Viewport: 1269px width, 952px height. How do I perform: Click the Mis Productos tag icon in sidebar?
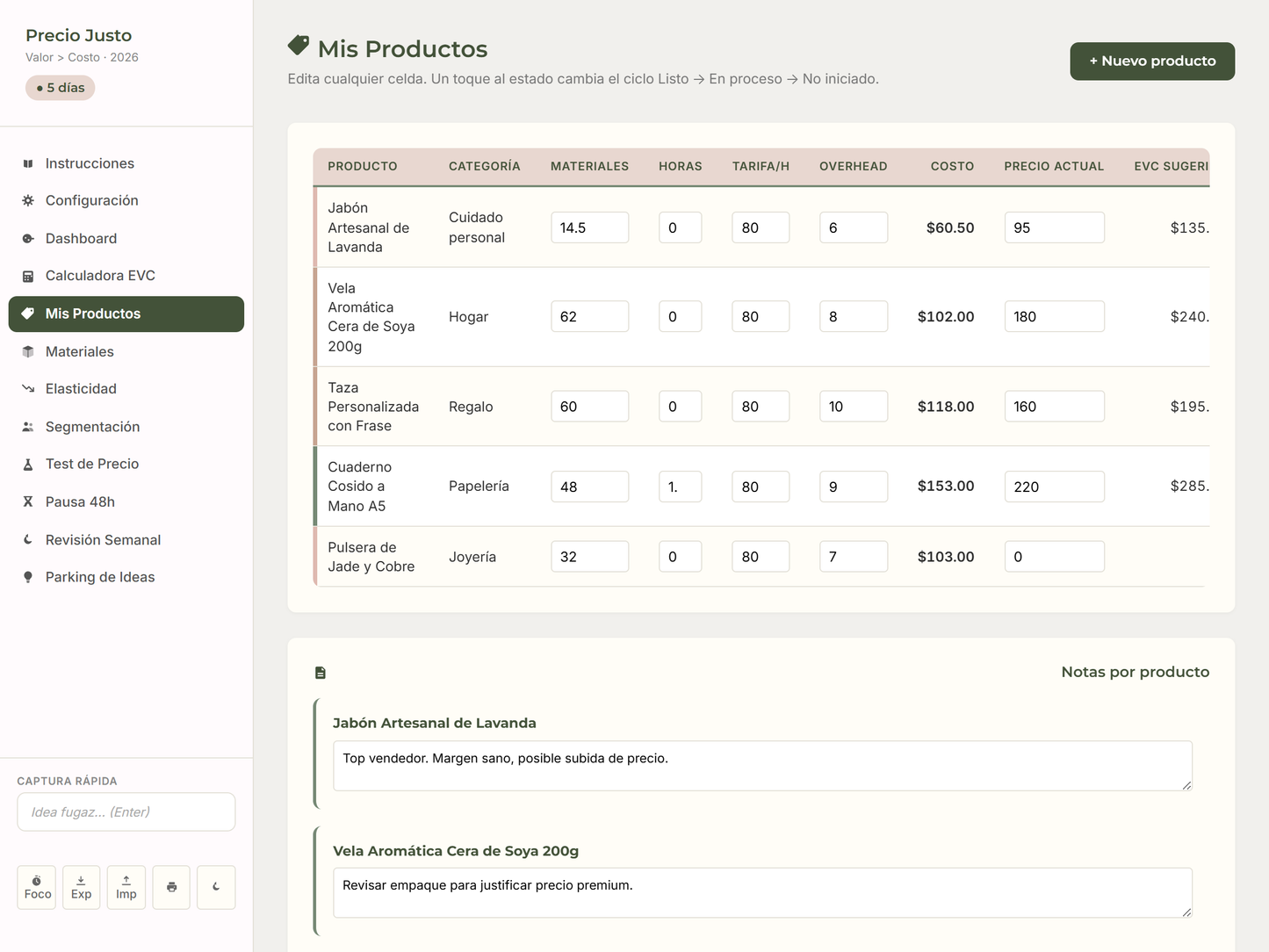click(28, 314)
